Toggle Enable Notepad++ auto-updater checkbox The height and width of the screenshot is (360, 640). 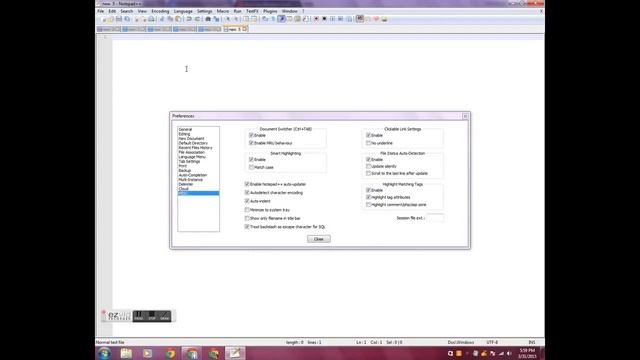click(247, 184)
